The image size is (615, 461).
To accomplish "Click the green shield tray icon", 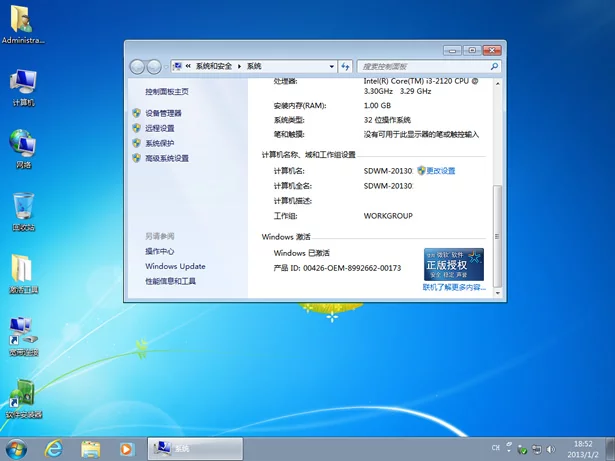I will [522, 450].
